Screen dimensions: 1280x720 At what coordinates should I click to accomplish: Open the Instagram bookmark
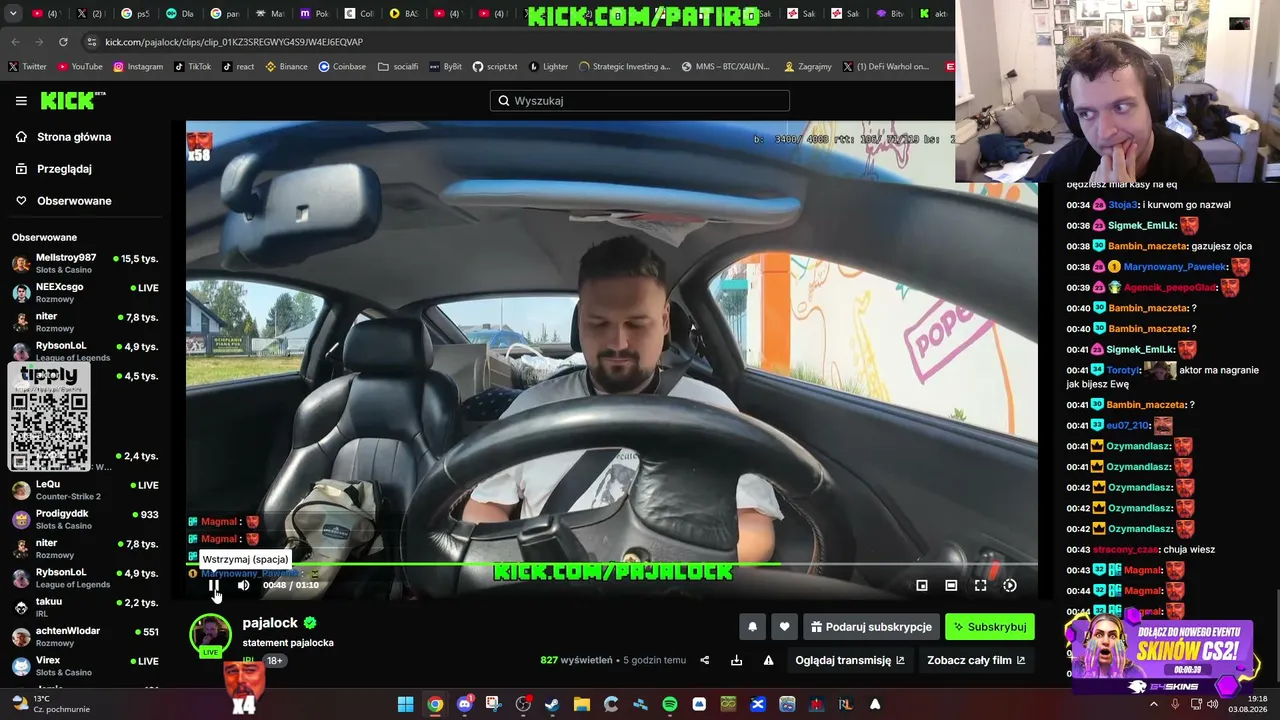click(x=138, y=67)
